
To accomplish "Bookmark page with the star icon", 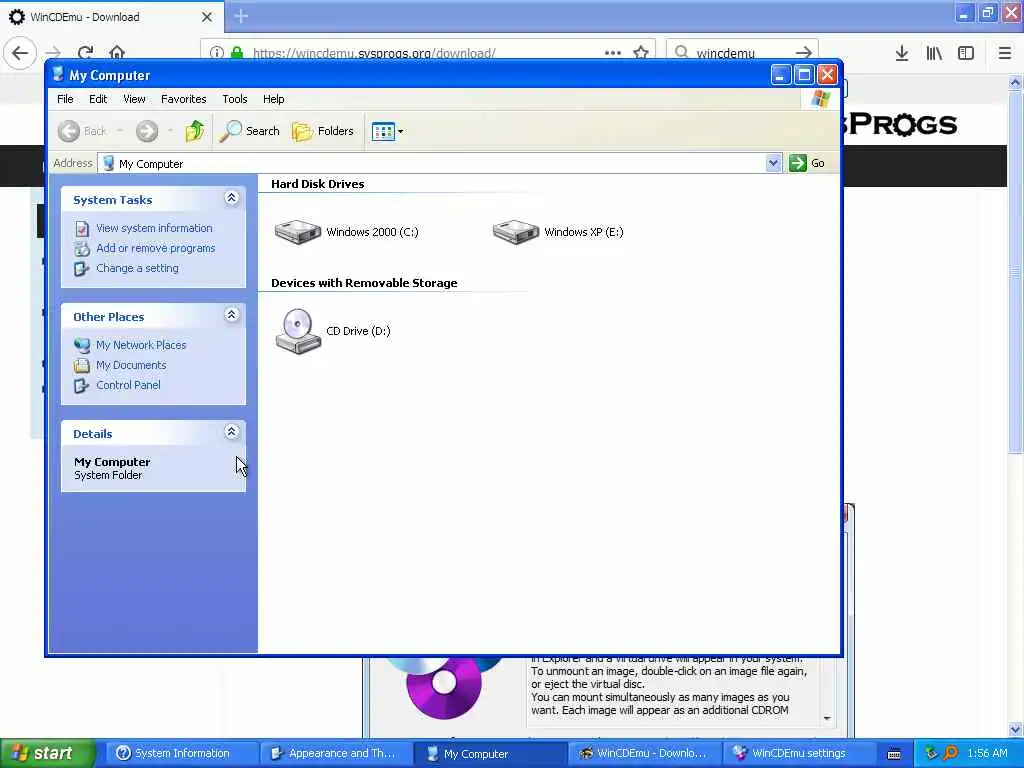I will tap(641, 52).
